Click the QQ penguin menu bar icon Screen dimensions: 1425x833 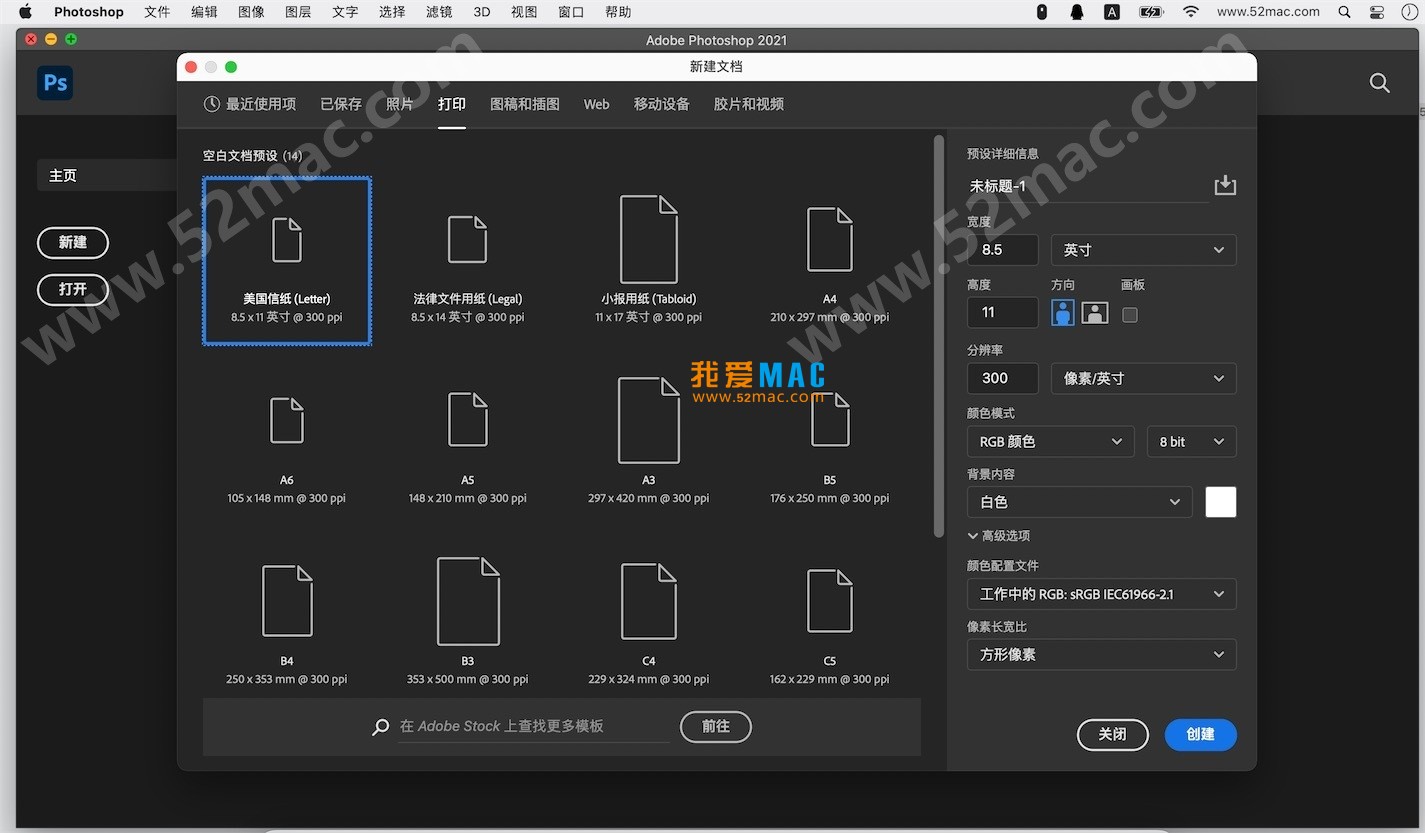[1077, 12]
